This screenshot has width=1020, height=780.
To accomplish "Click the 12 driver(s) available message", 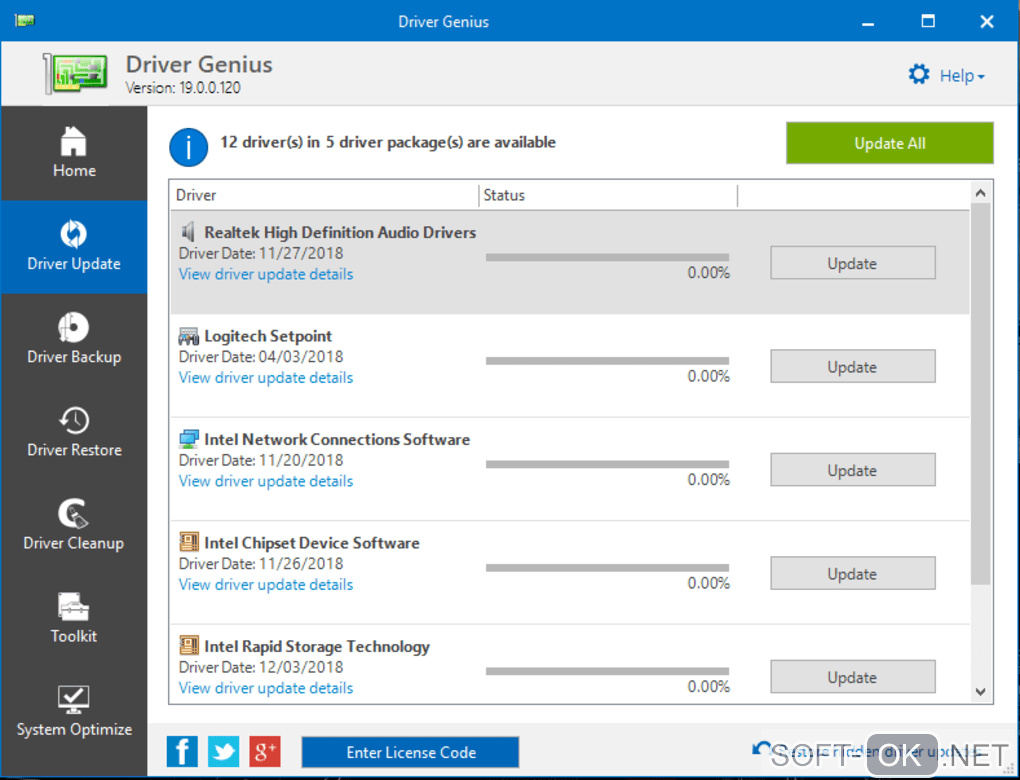I will [x=388, y=142].
